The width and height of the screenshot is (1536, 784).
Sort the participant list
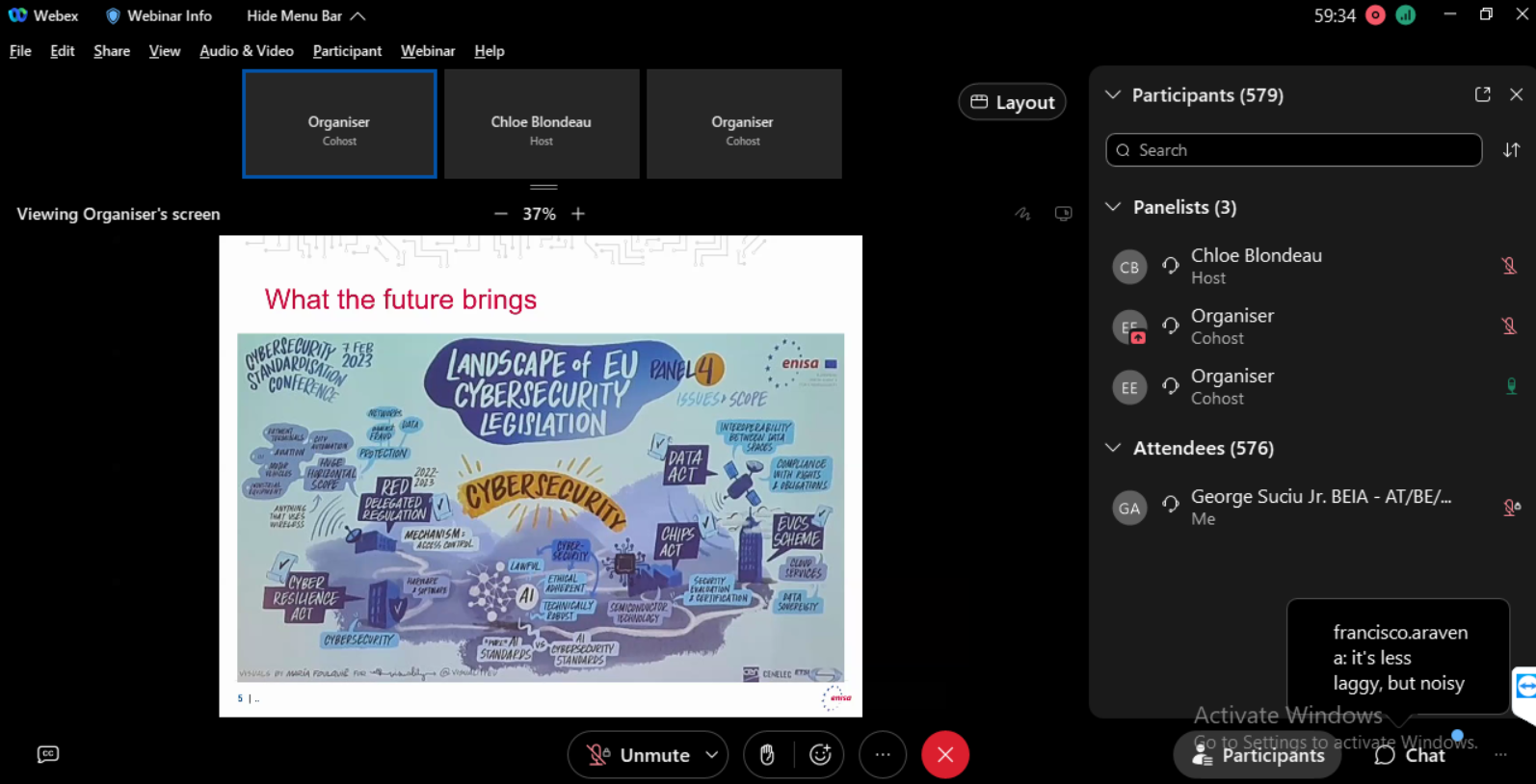click(x=1511, y=150)
